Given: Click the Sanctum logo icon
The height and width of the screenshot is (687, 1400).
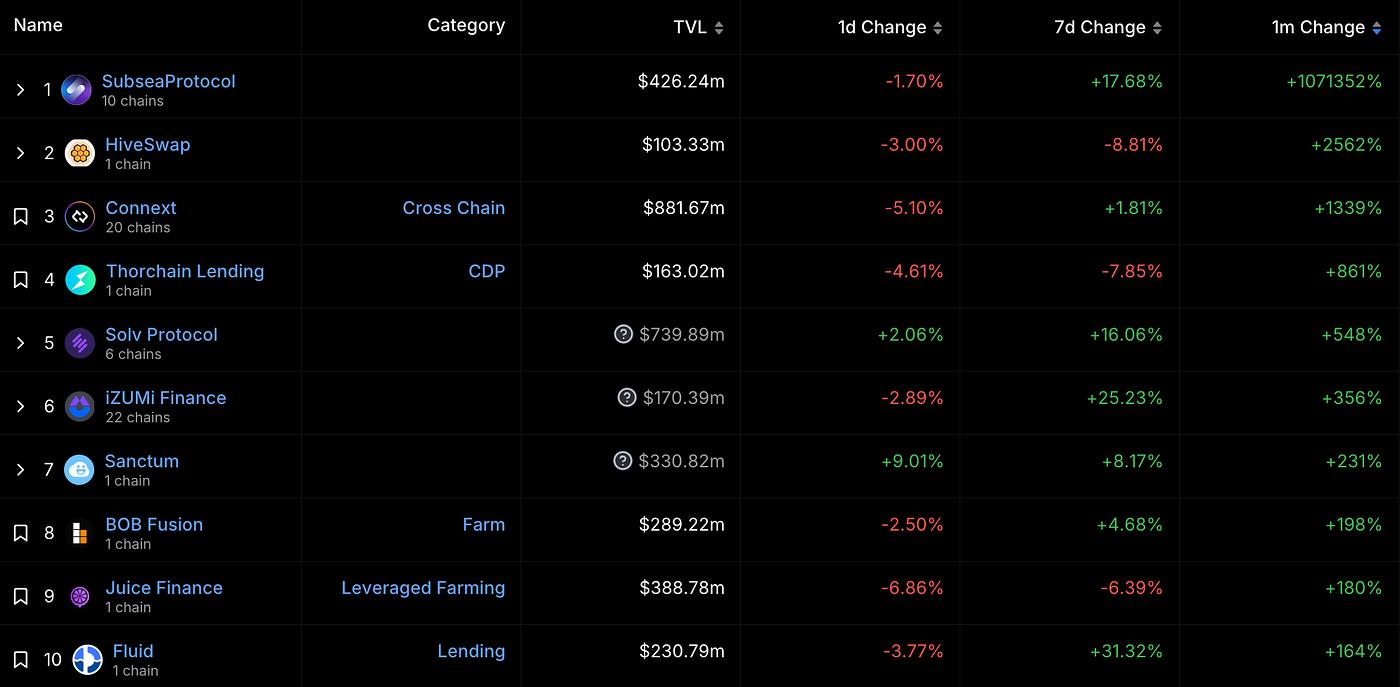Looking at the screenshot, I should [x=79, y=470].
